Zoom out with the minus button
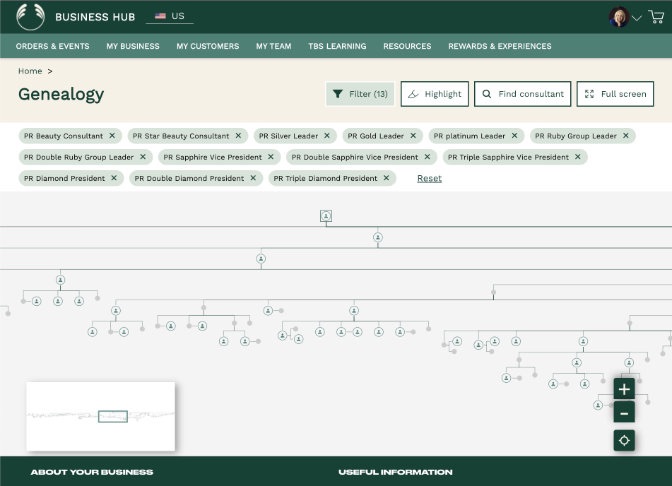 pyautogui.click(x=624, y=413)
